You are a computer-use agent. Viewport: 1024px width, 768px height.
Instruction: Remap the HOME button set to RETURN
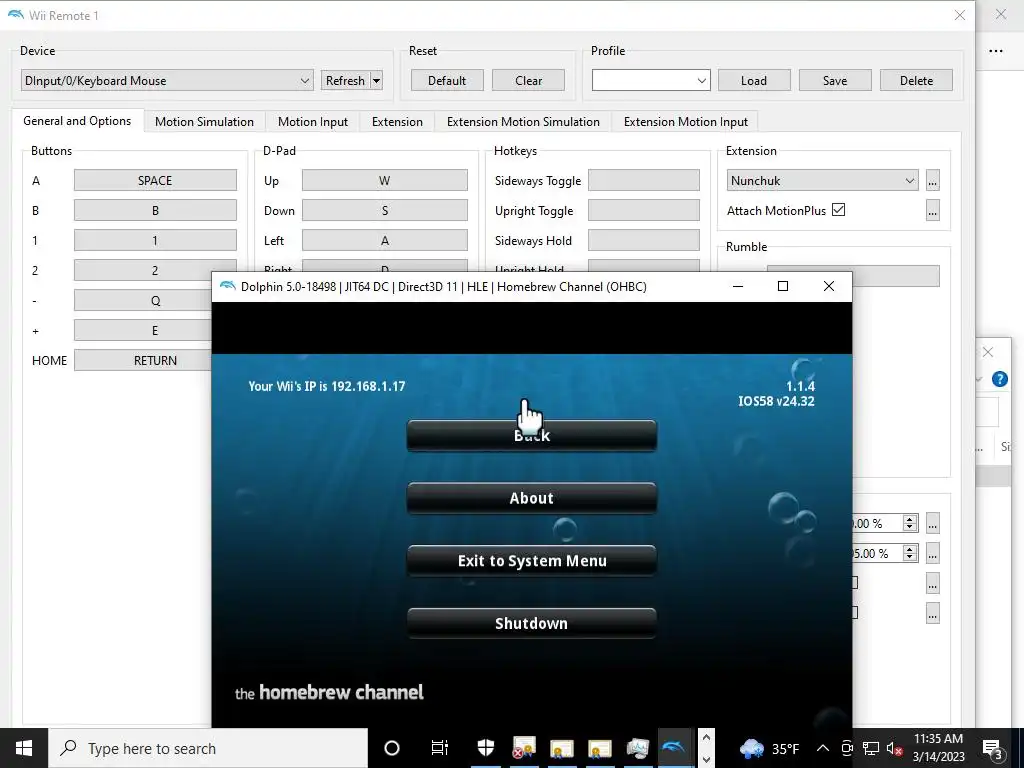tap(143, 360)
